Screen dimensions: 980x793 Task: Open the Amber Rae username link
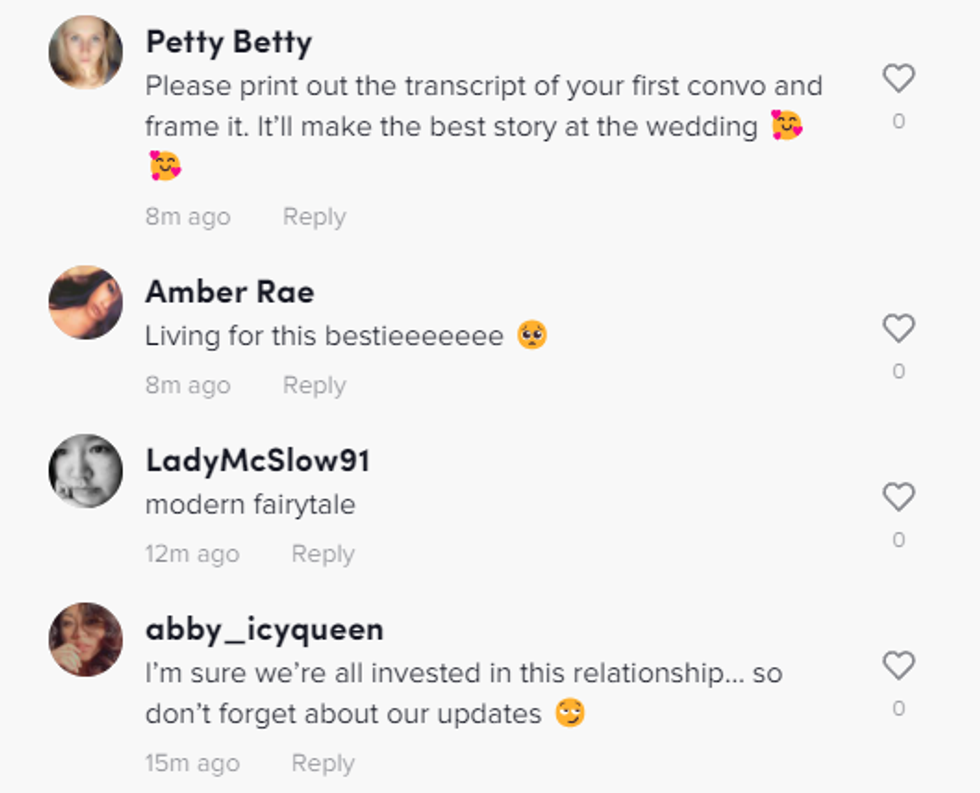click(229, 292)
